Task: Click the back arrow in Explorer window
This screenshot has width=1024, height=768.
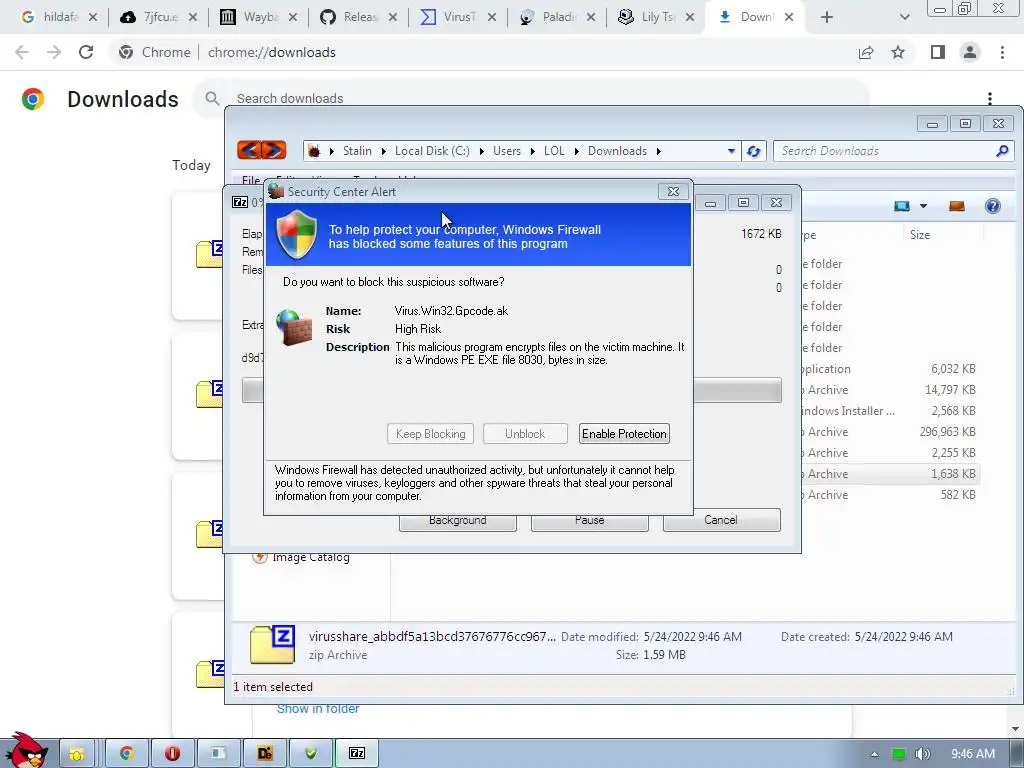Action: click(x=249, y=150)
